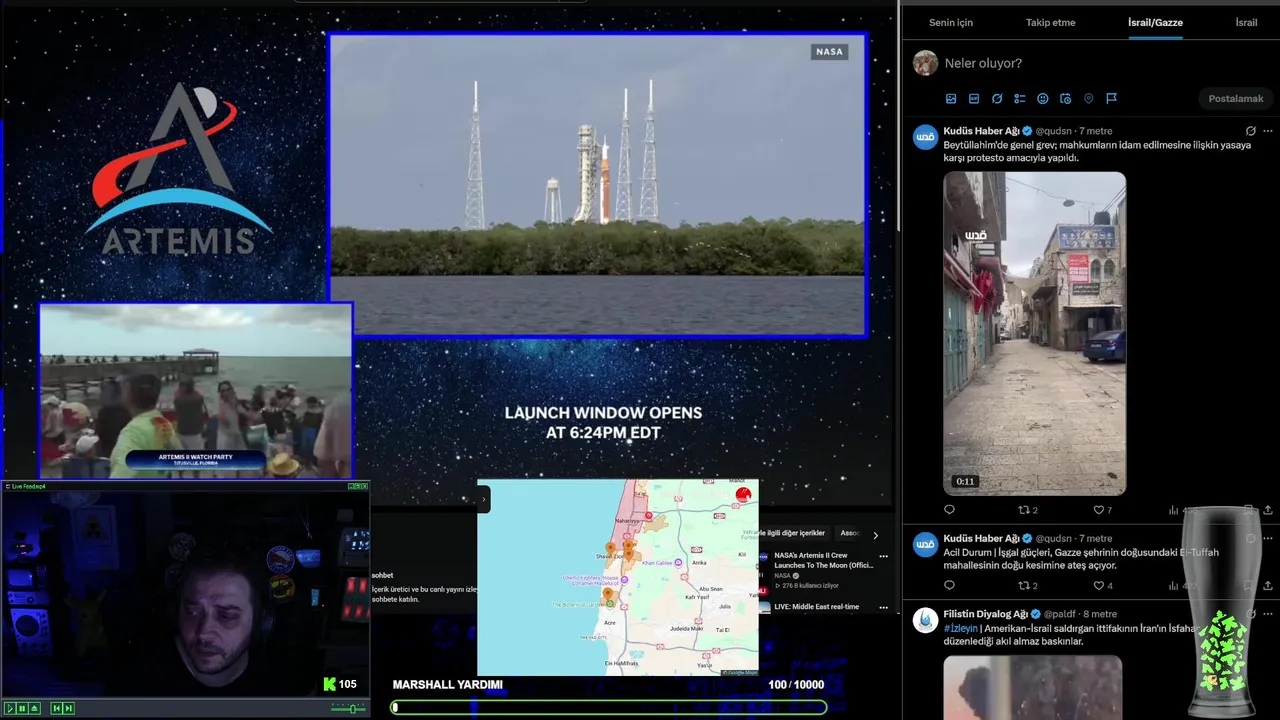1280x720 pixels.
Task: Click the Kick follower count 105
Action: coord(340,684)
